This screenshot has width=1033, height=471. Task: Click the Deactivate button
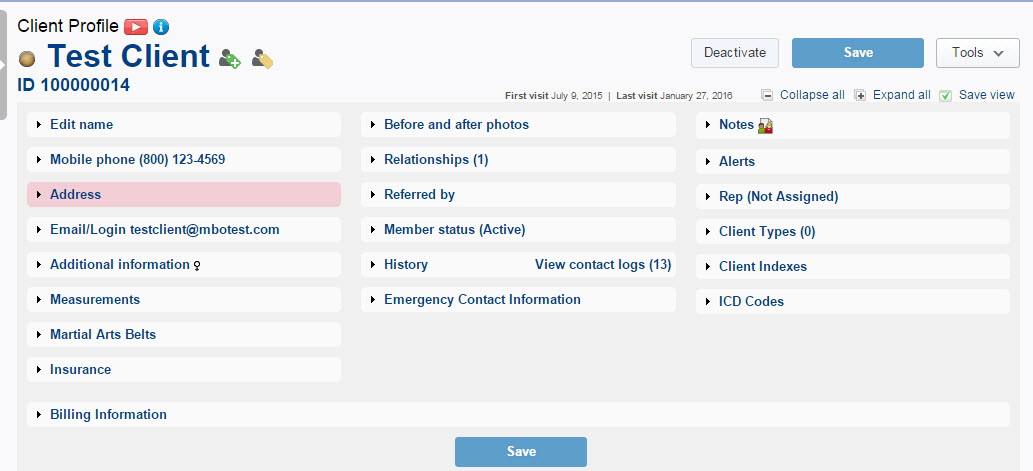(735, 53)
